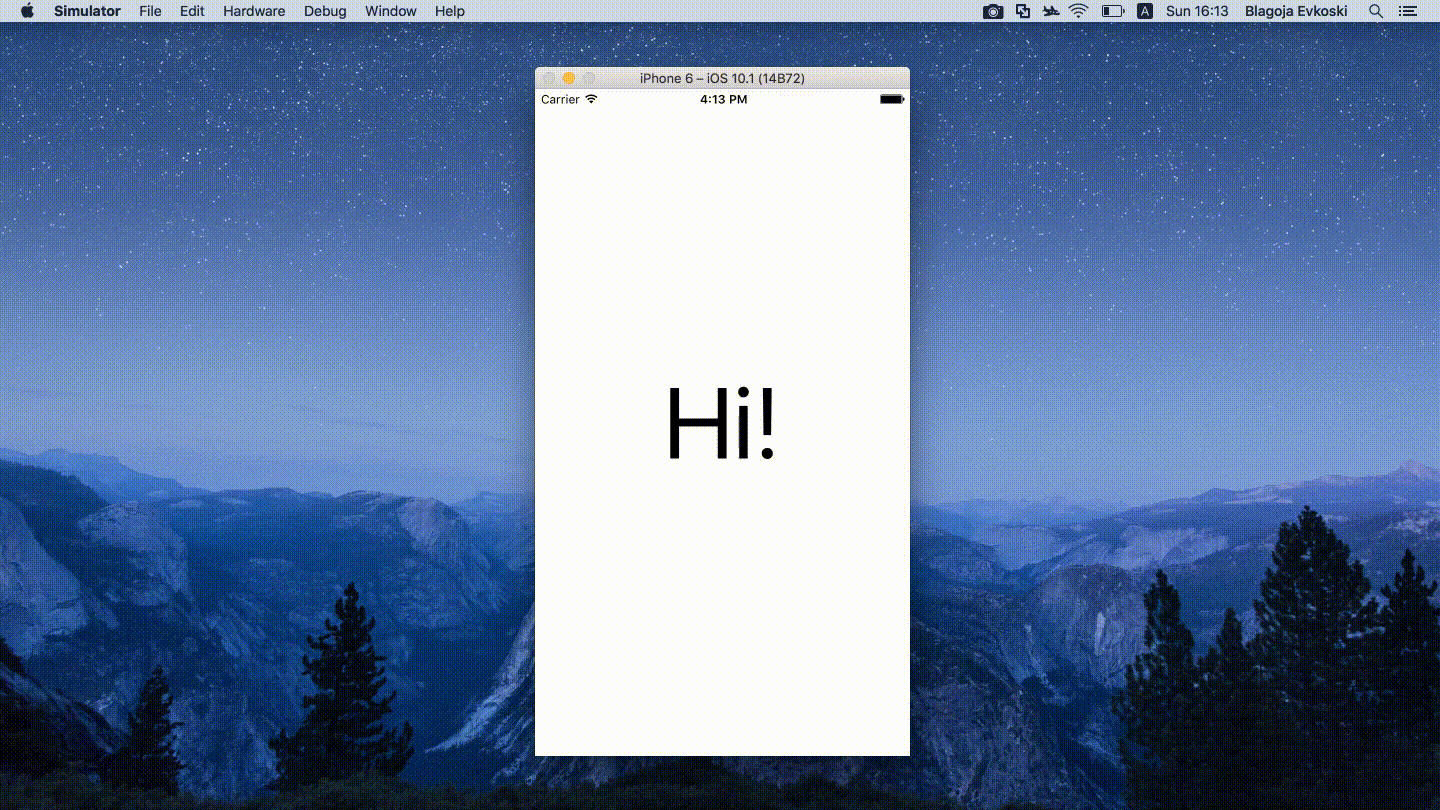Tap the simulator battery indicator
This screenshot has width=1440, height=810.
[892, 99]
